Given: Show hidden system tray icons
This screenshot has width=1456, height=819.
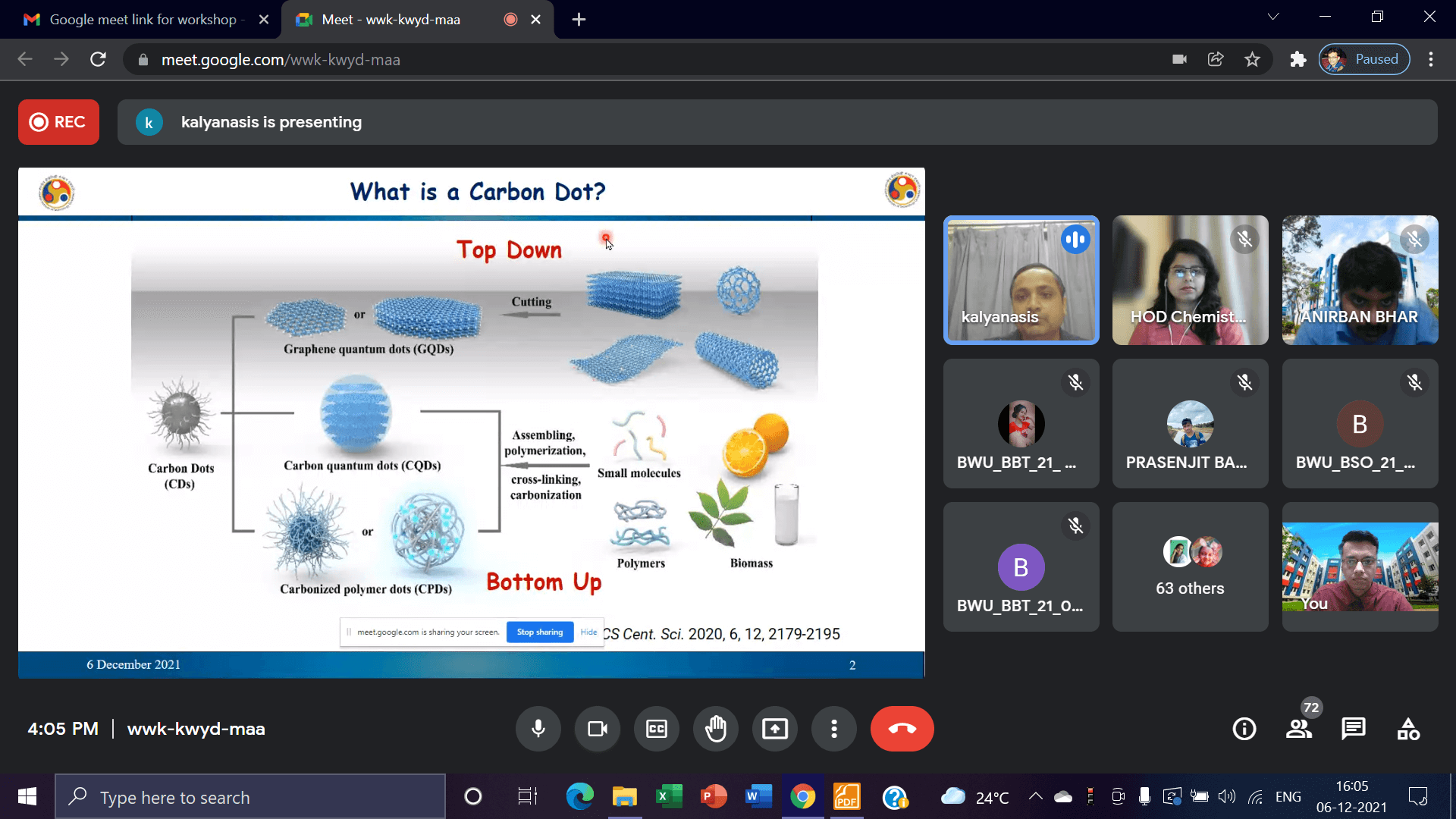Looking at the screenshot, I should (1035, 796).
